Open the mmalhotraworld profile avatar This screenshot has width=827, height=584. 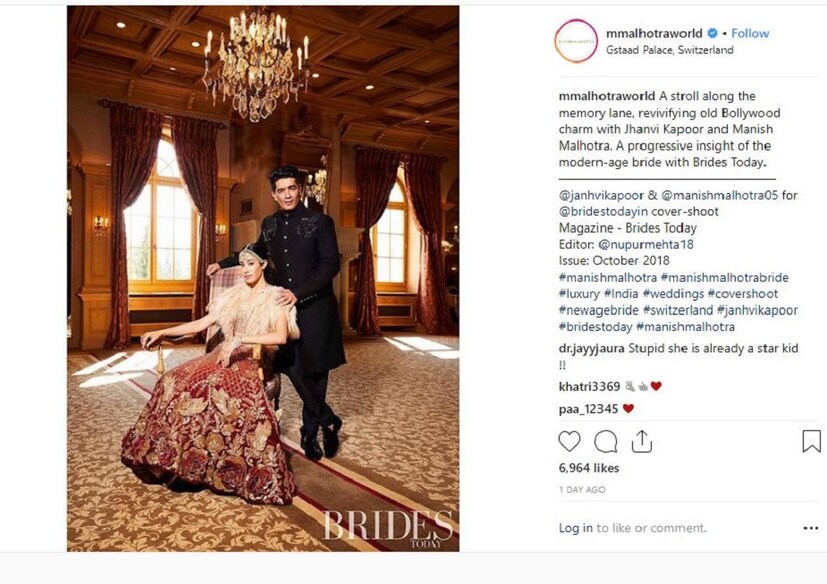(576, 41)
